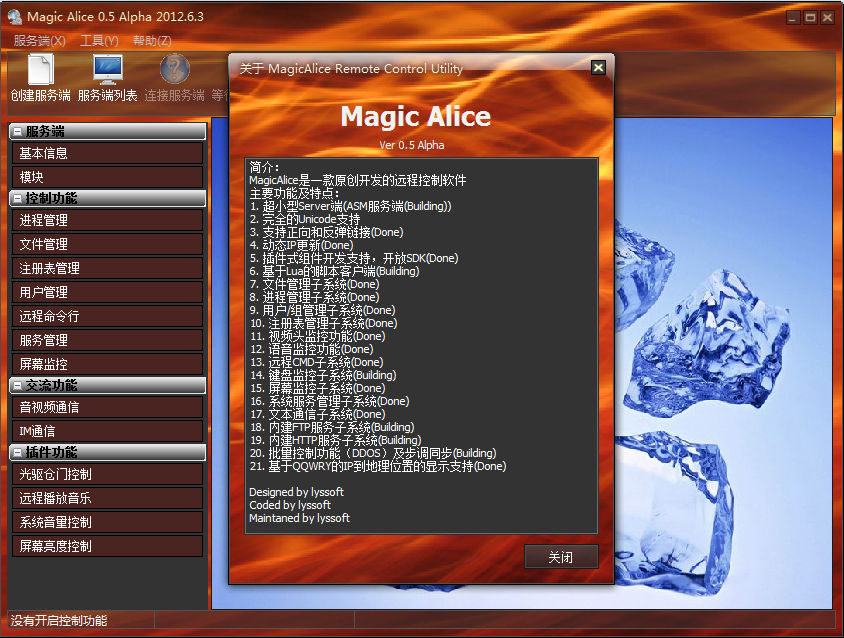Screen dimensions: 844x638
Task: Select 模块 in the sidebar
Action: (x=108, y=177)
